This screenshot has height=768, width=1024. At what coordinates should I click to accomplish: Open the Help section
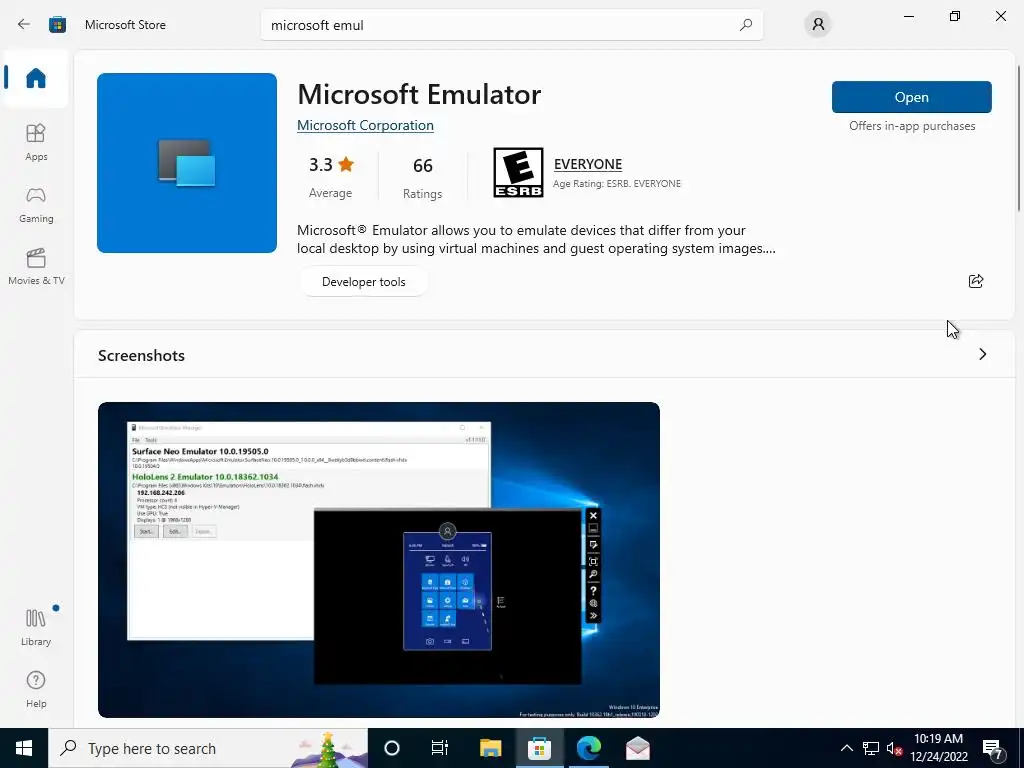[x=36, y=689]
